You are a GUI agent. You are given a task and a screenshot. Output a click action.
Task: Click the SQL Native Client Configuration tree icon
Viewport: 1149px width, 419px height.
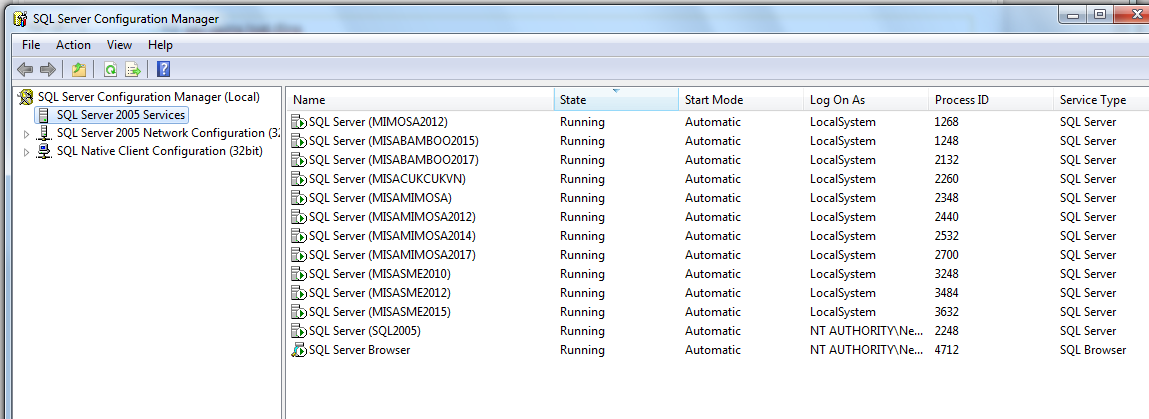[x=45, y=152]
